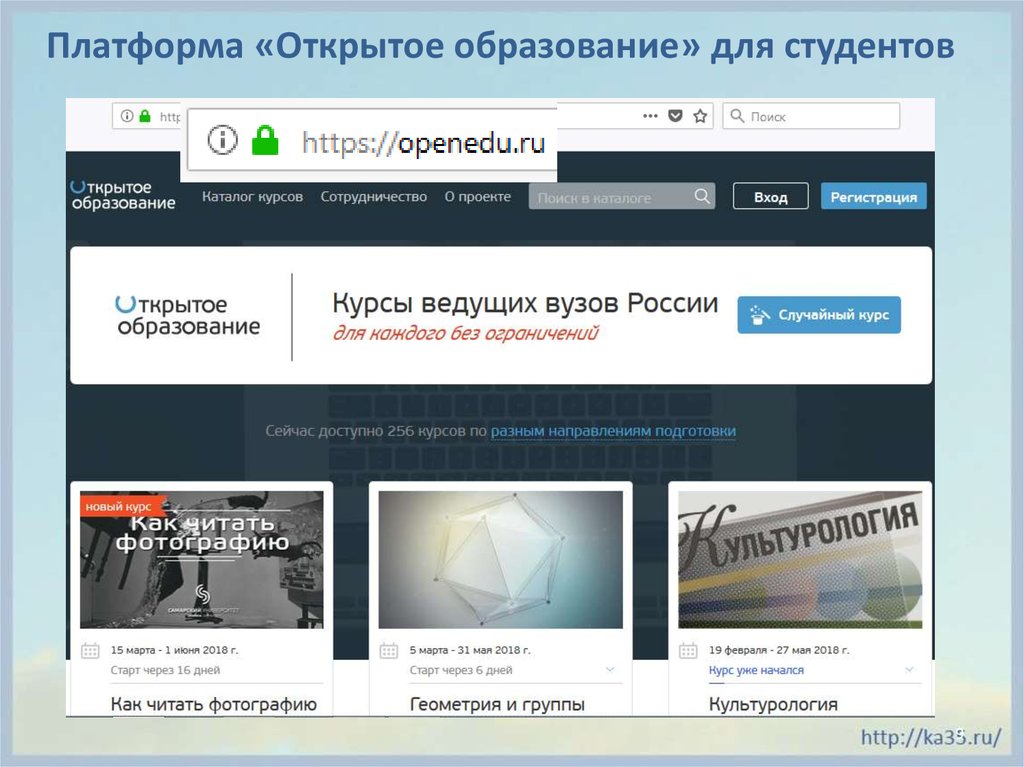
Task: Follow the разным направлениям подготовки link
Action: [613, 431]
